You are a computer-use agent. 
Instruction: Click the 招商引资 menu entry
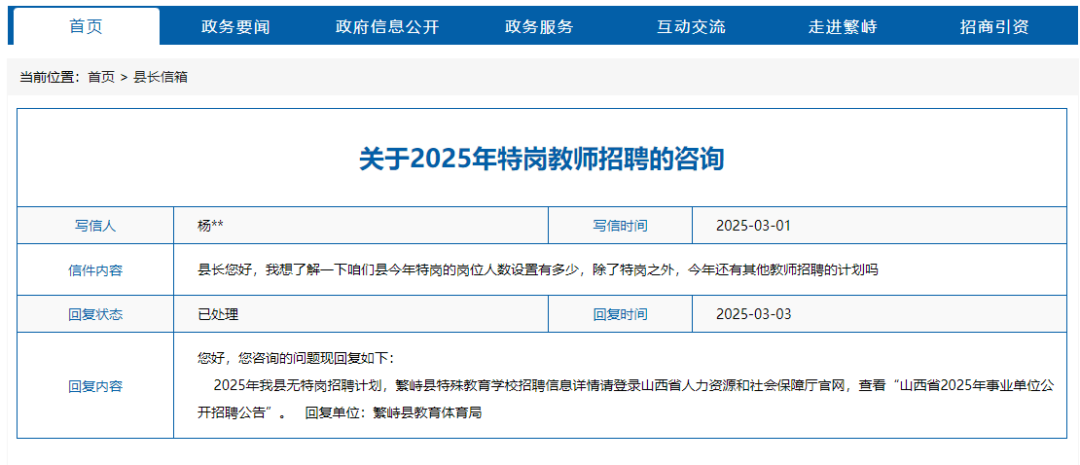[x=994, y=27]
